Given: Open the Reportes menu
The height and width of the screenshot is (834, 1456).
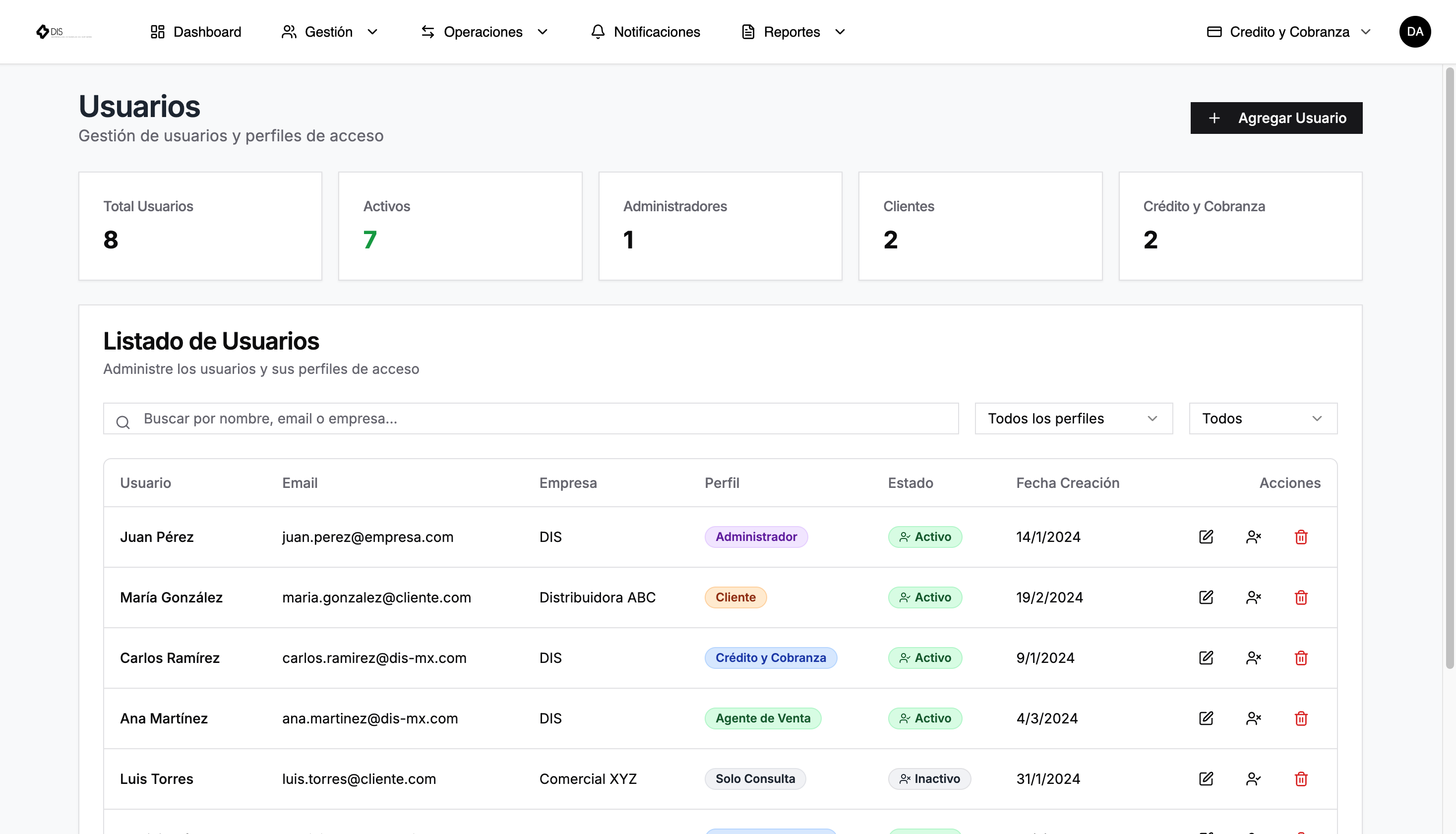Looking at the screenshot, I should 793,32.
